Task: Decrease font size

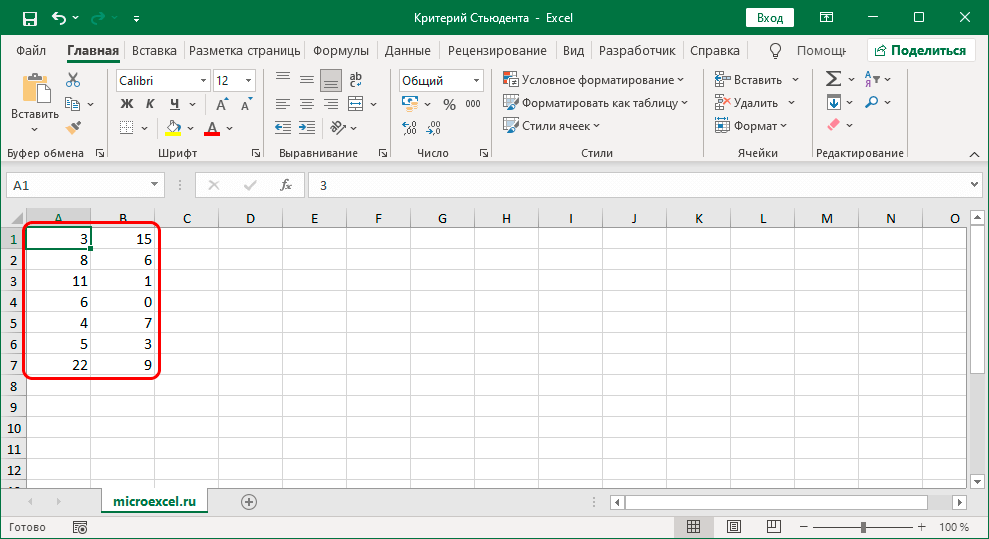Action: [x=246, y=104]
